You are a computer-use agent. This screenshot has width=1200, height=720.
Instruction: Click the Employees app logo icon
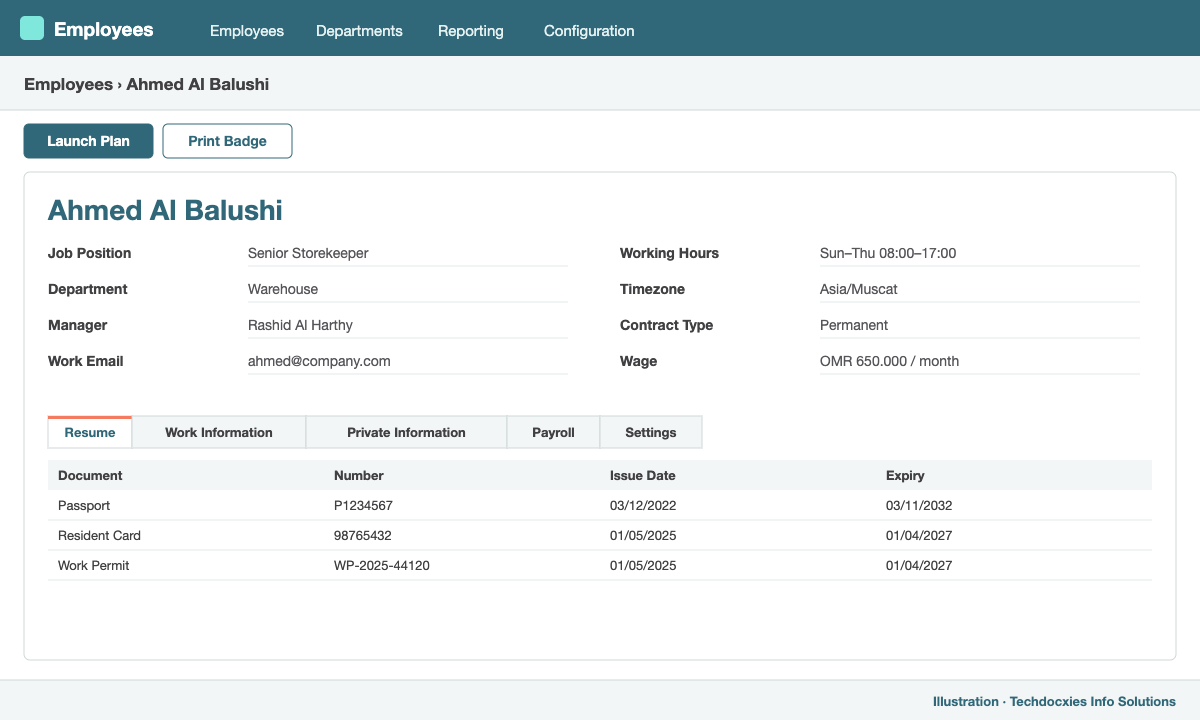32,28
